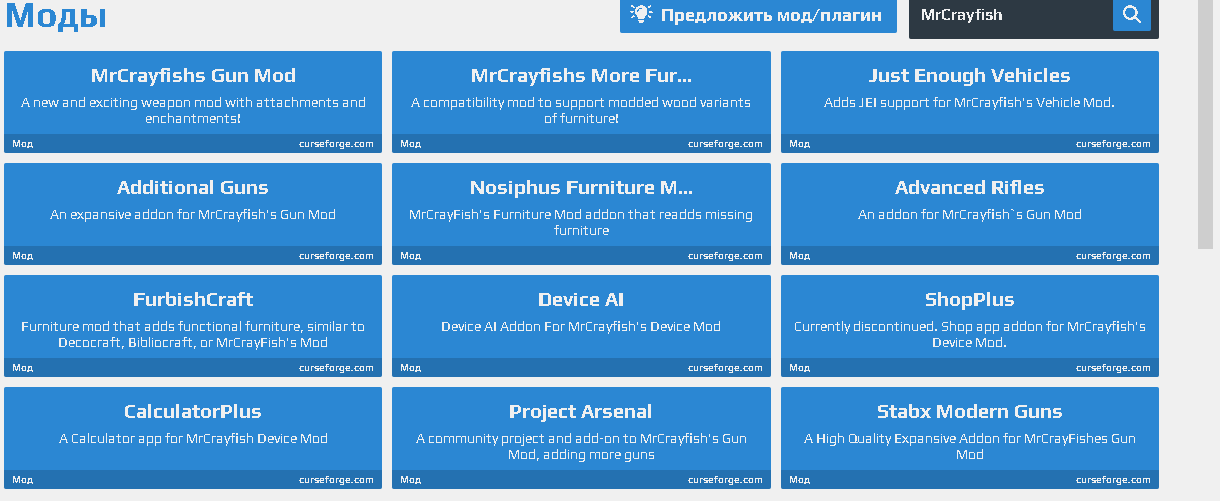The image size is (1220, 501).
Task: Click the lightbulb icon in suggest button
Action: click(641, 14)
